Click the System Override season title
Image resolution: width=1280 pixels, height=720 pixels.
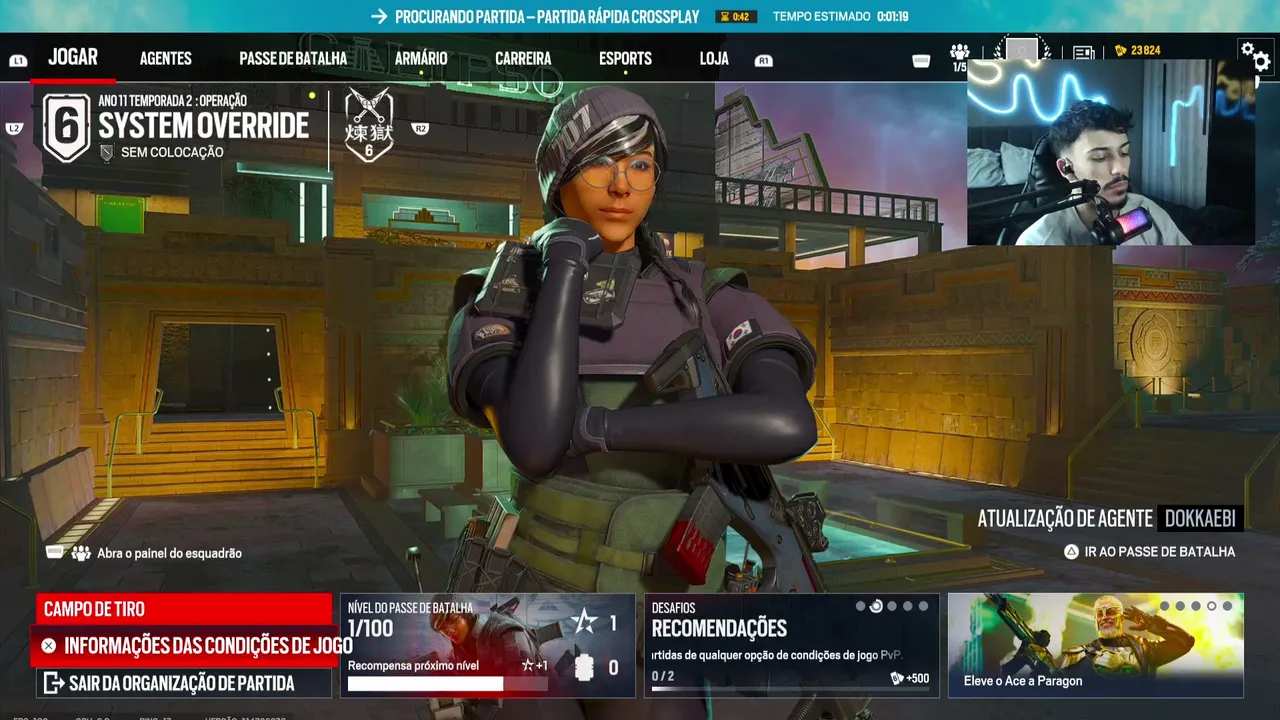(204, 126)
